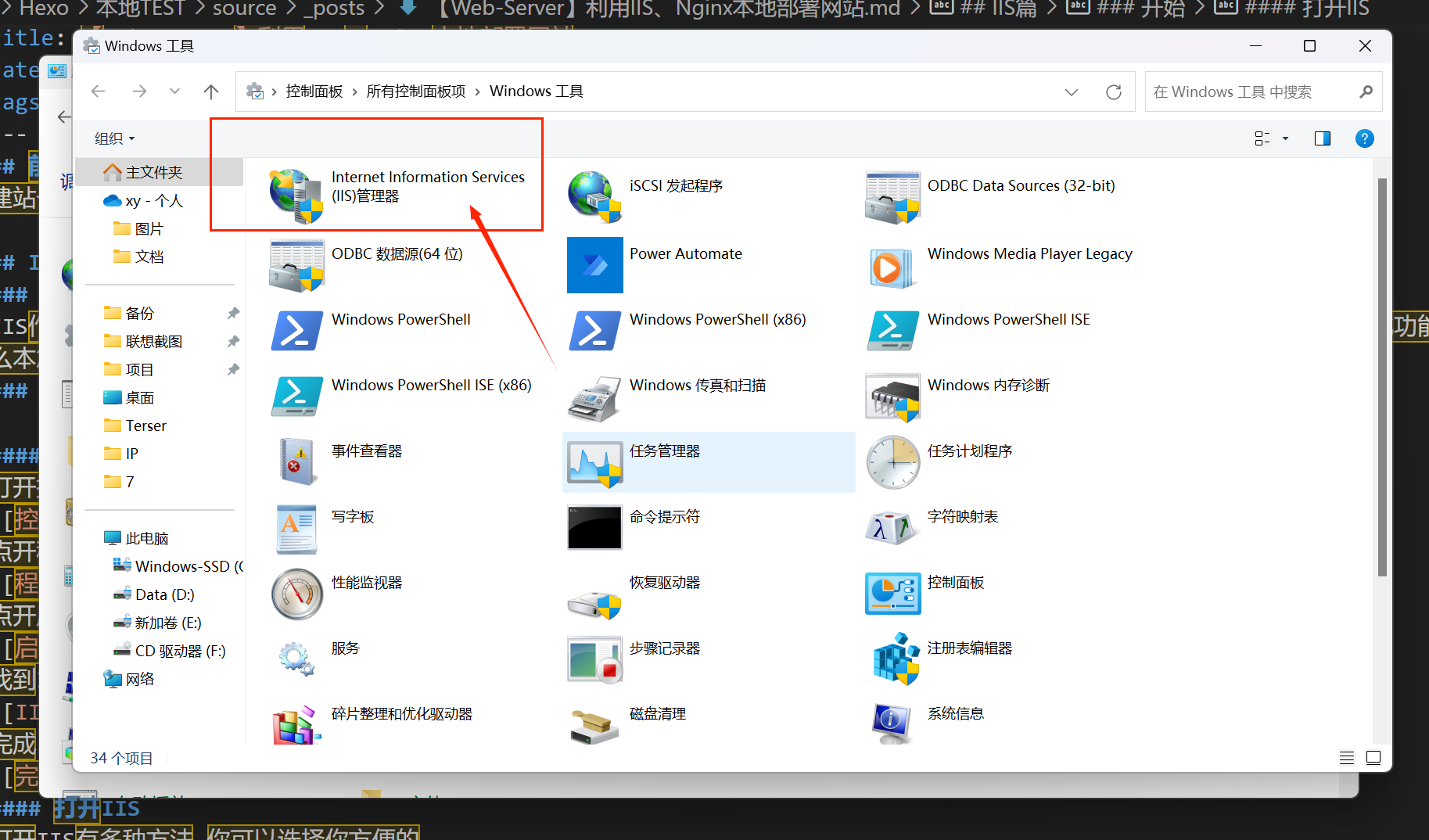This screenshot has height=840, width=1429.
Task: Open 写字板 icon
Action: [296, 529]
